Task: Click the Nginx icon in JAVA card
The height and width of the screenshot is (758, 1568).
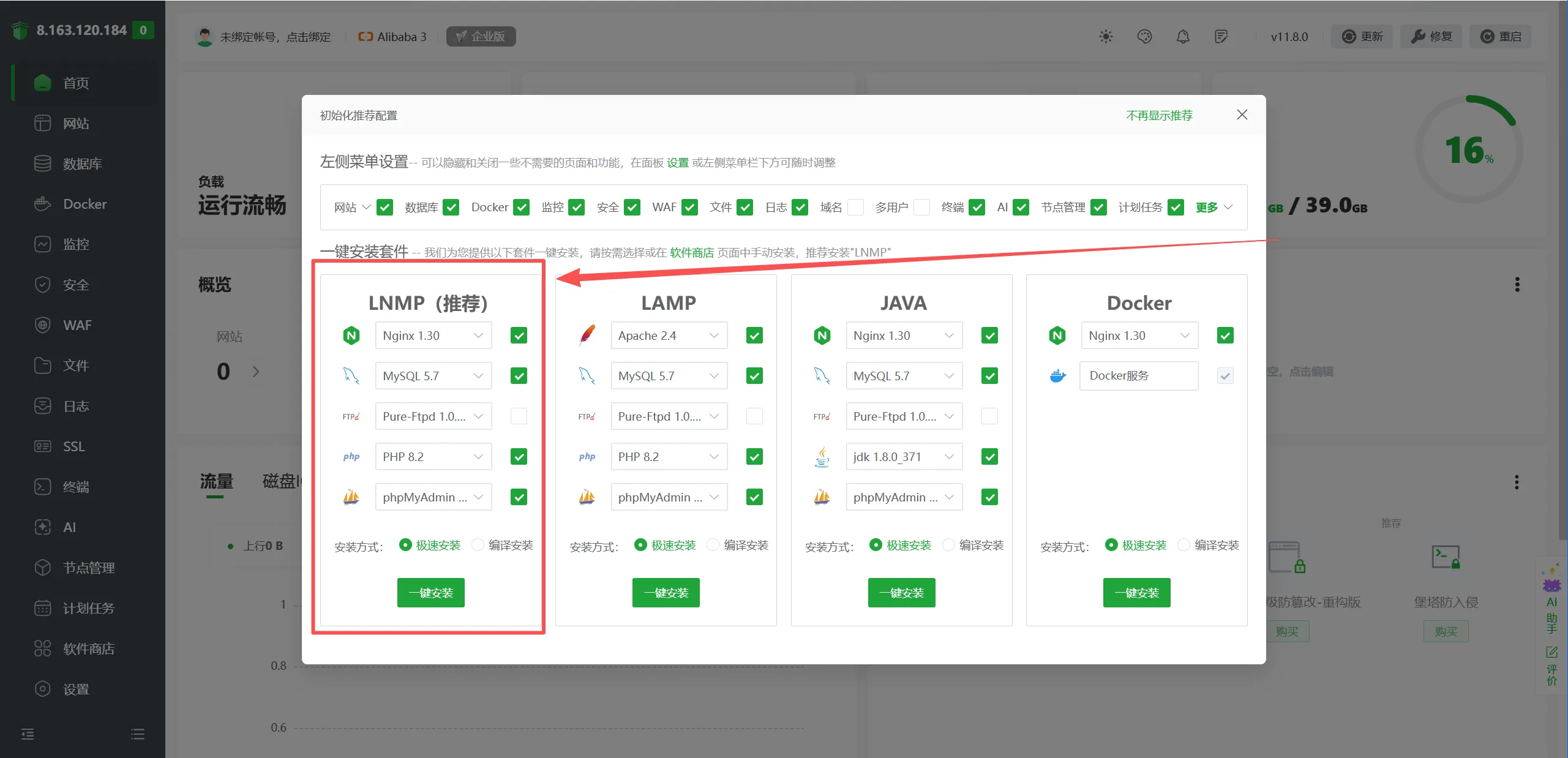Action: (x=822, y=336)
